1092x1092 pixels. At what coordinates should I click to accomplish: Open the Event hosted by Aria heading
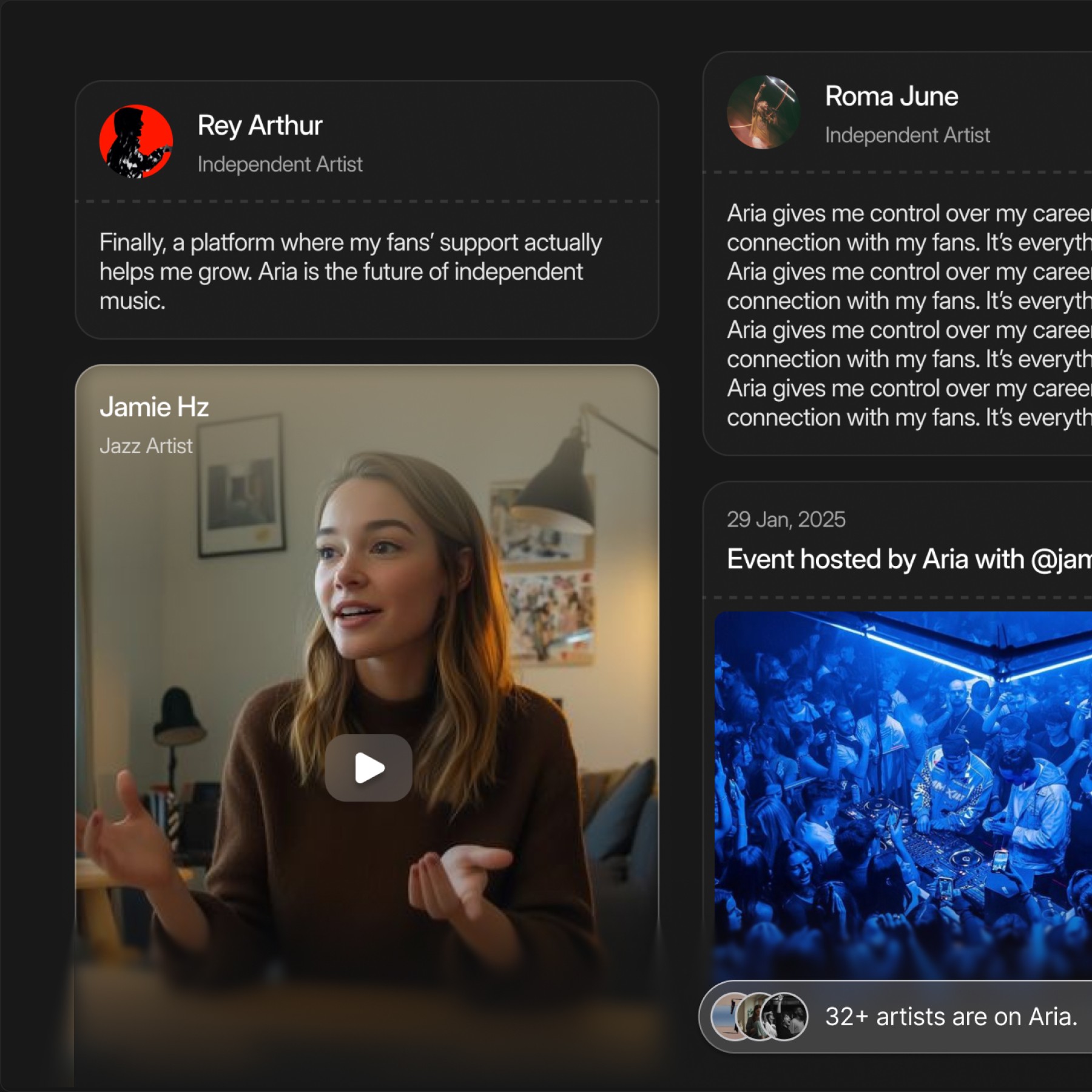pos(909,559)
